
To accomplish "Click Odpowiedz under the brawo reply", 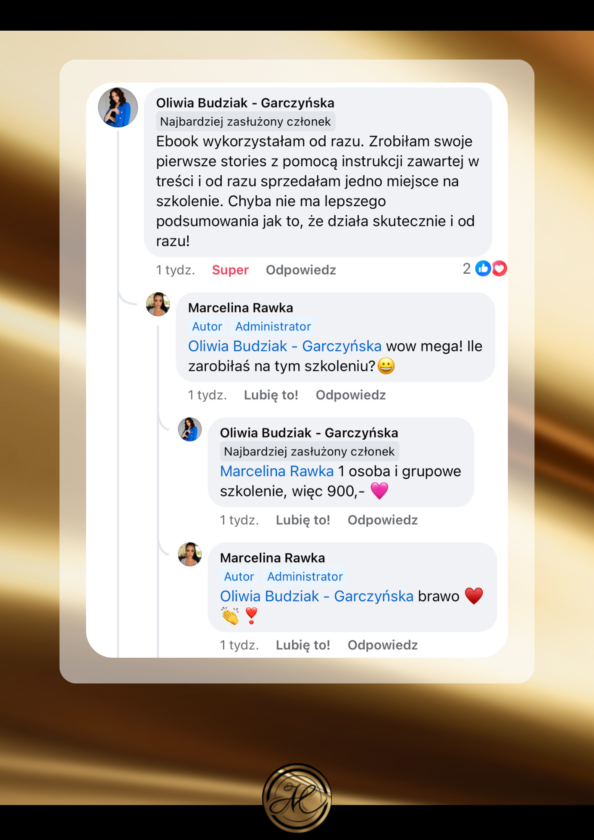I will (x=383, y=645).
